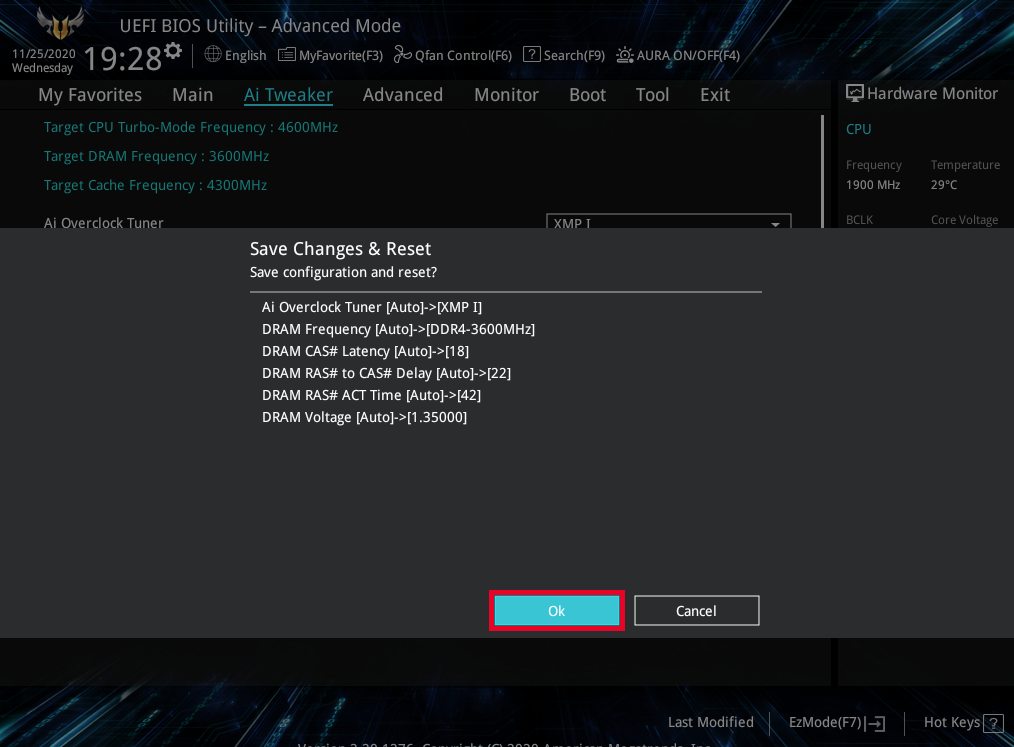Click "Save configuration and reset?" prompt text
This screenshot has width=1014, height=747.
click(343, 272)
